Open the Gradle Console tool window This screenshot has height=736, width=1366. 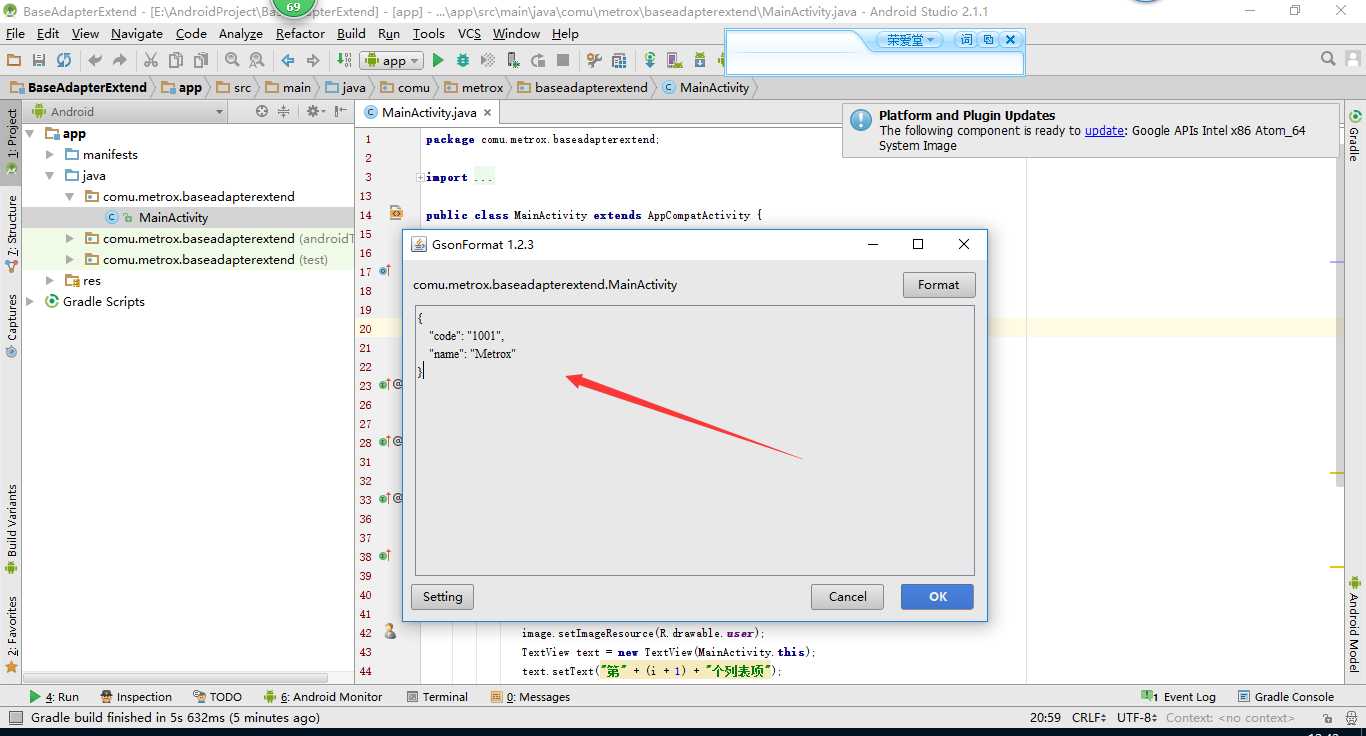1285,697
